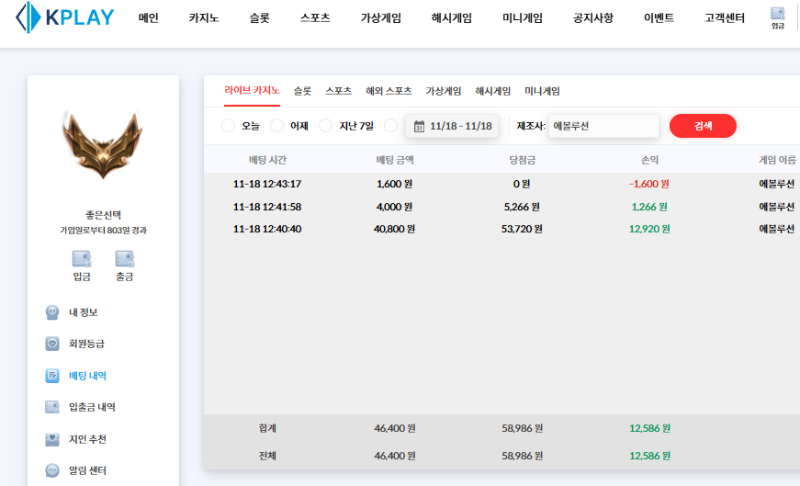The image size is (800, 486).
Task: Click the 11-18 12:40:40 bet row time
Action: [267, 229]
